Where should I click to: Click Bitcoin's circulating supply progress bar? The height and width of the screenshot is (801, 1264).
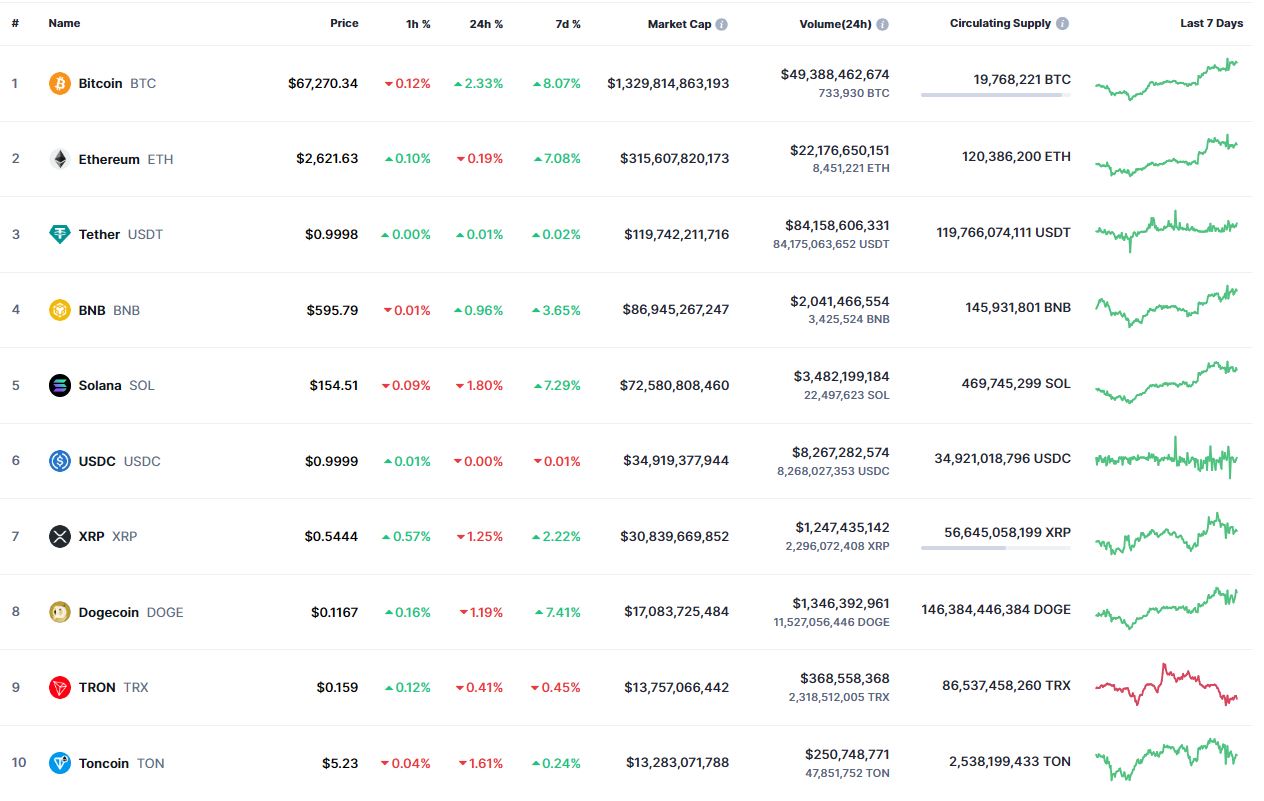coord(996,95)
